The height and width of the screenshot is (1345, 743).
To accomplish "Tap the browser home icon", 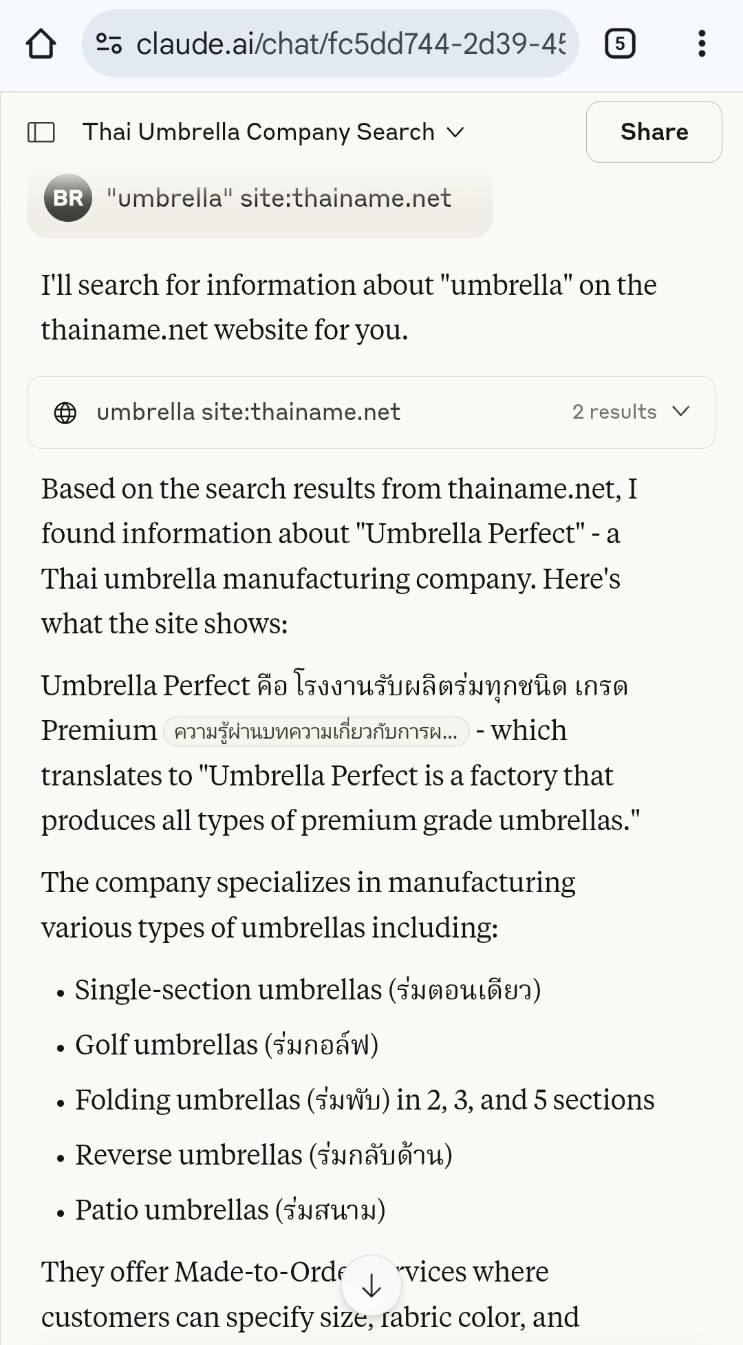I will coord(41,44).
